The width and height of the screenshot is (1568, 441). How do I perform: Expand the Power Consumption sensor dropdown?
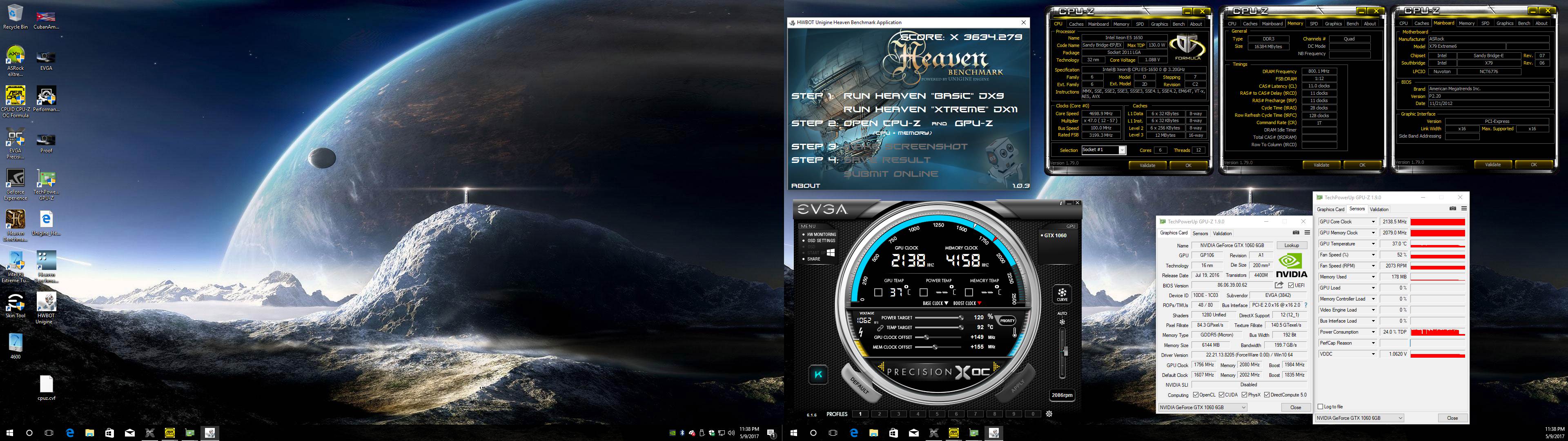point(1373,332)
